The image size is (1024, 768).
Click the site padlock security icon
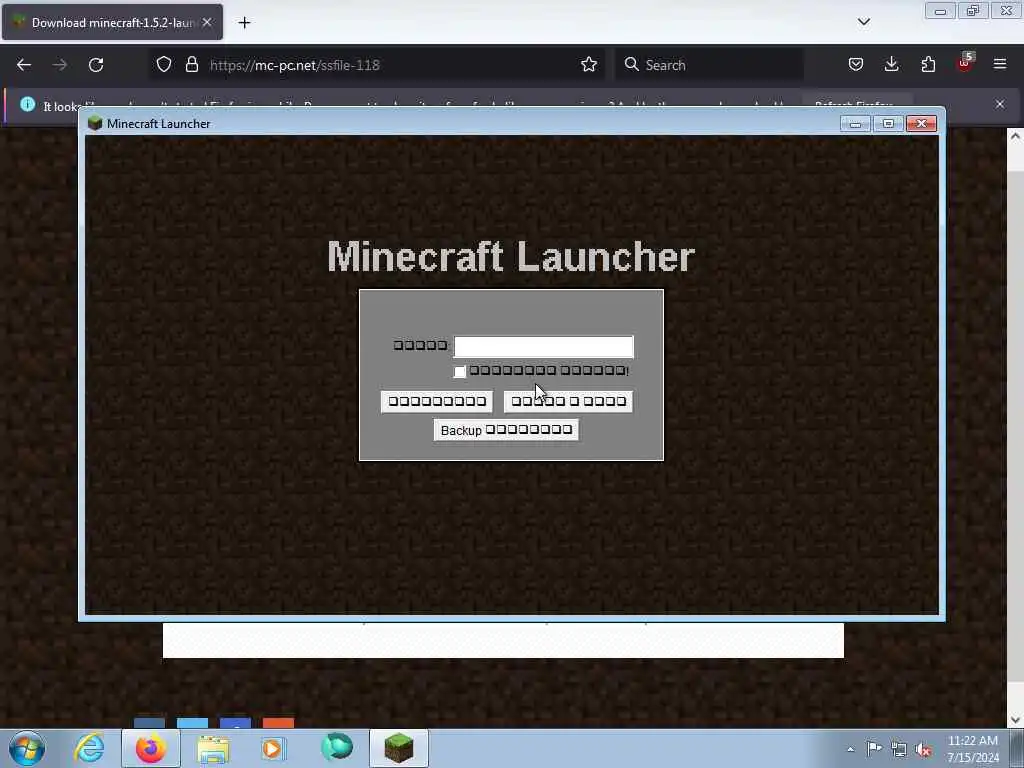pyautogui.click(x=191, y=64)
